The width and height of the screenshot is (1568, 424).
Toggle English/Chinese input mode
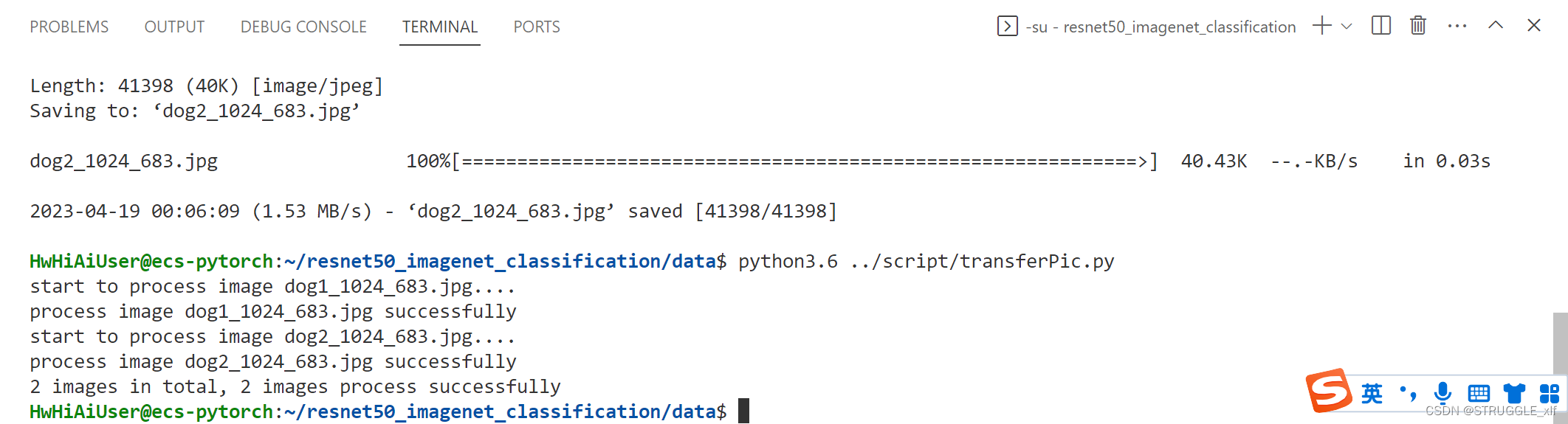tap(1372, 393)
